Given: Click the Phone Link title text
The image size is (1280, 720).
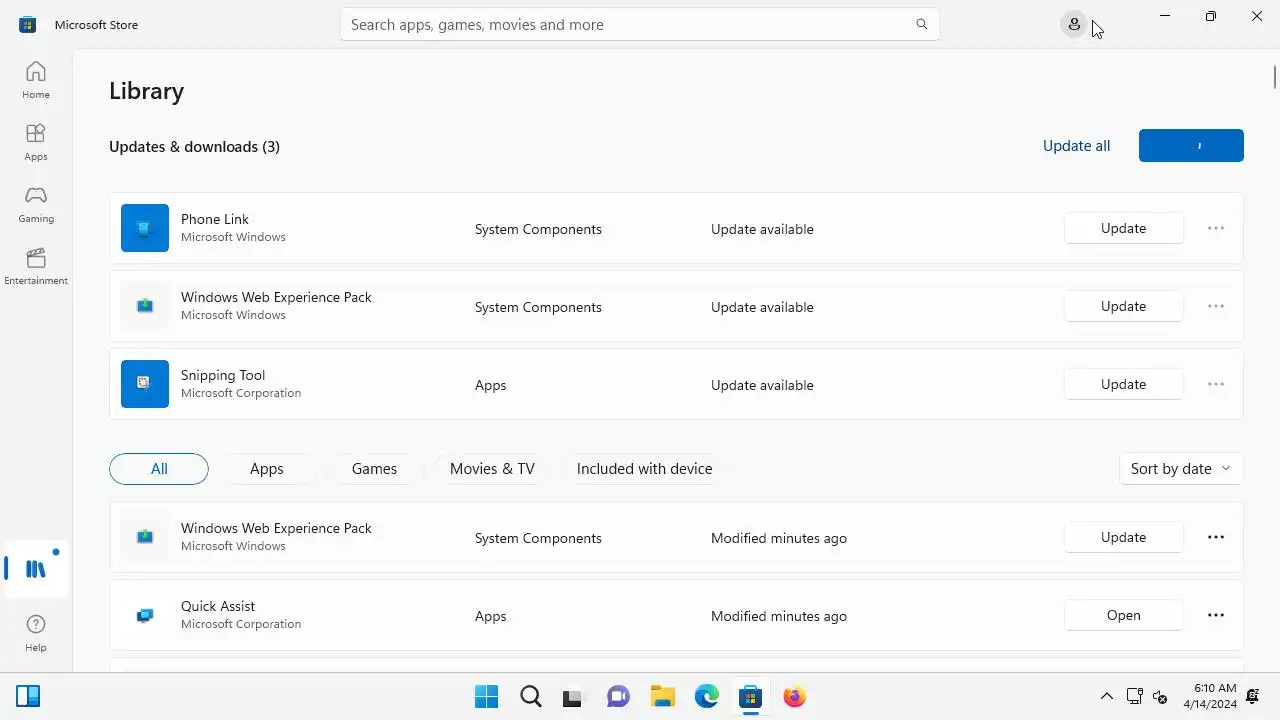Looking at the screenshot, I should click(x=215, y=219).
